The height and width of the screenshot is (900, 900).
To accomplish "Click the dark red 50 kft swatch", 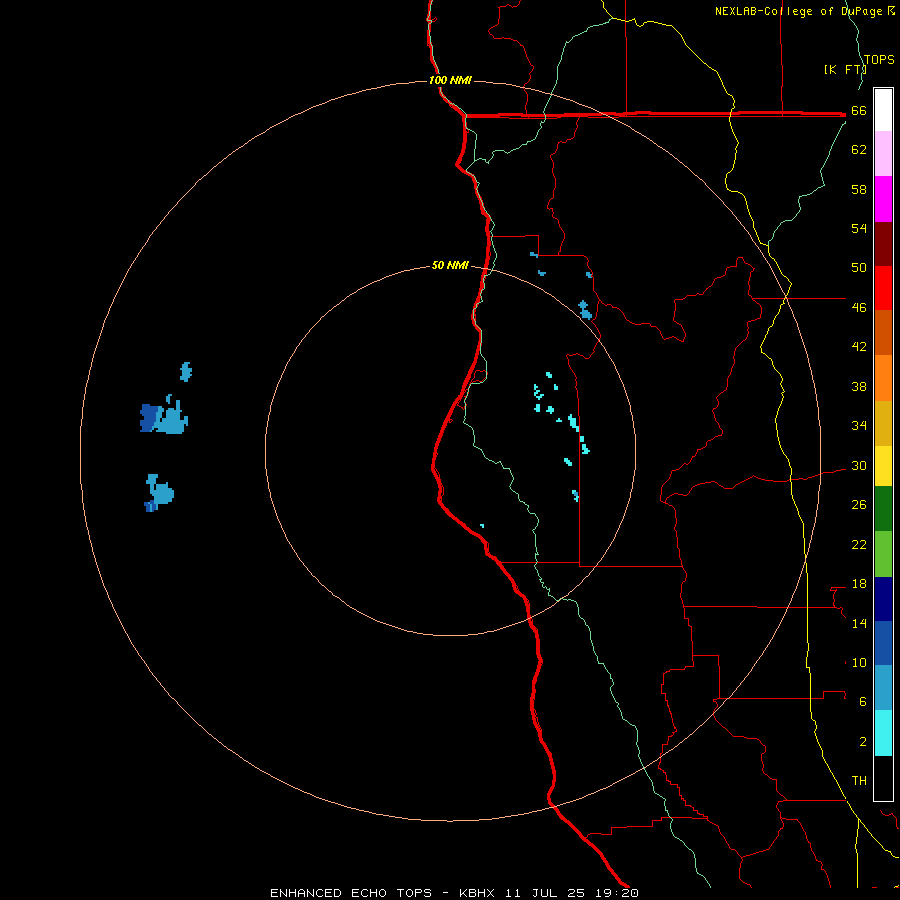I will click(883, 243).
